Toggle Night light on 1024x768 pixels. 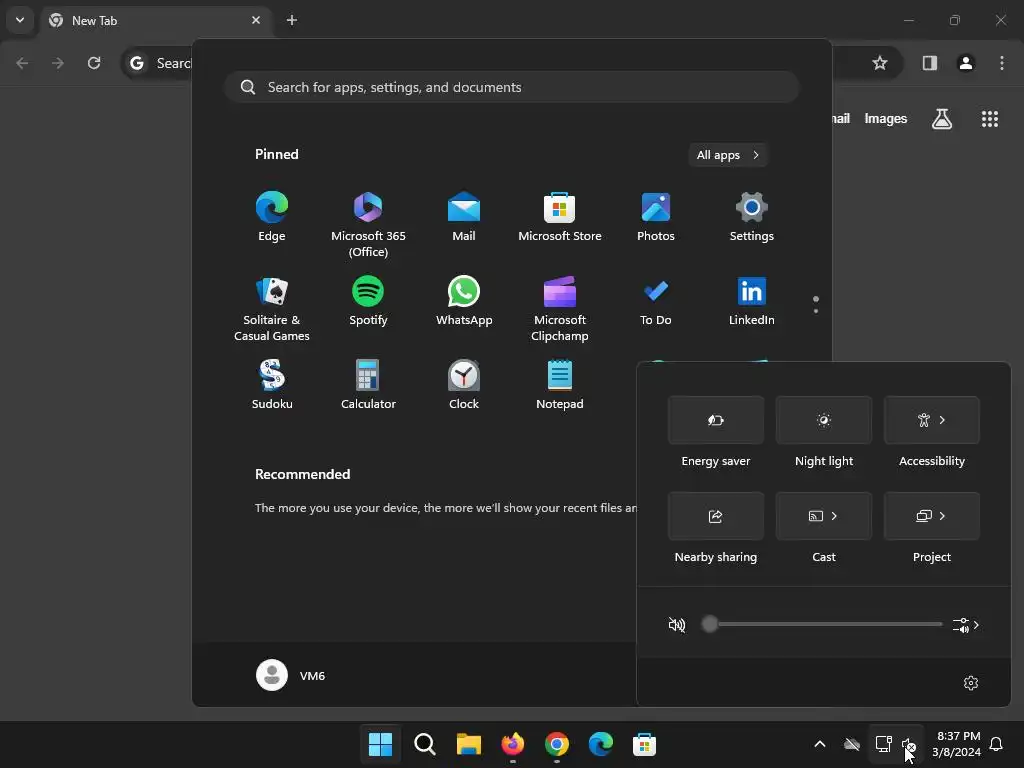pyautogui.click(x=824, y=420)
